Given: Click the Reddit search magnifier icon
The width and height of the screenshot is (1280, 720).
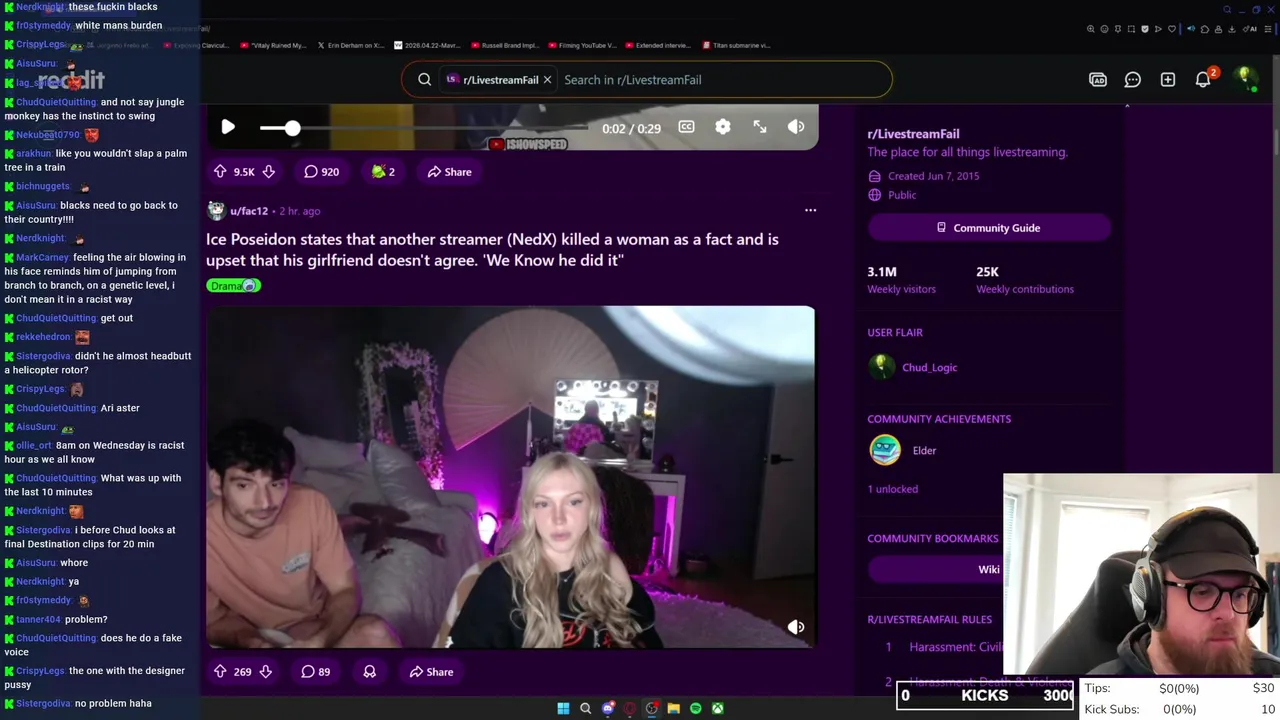Looking at the screenshot, I should click(425, 80).
